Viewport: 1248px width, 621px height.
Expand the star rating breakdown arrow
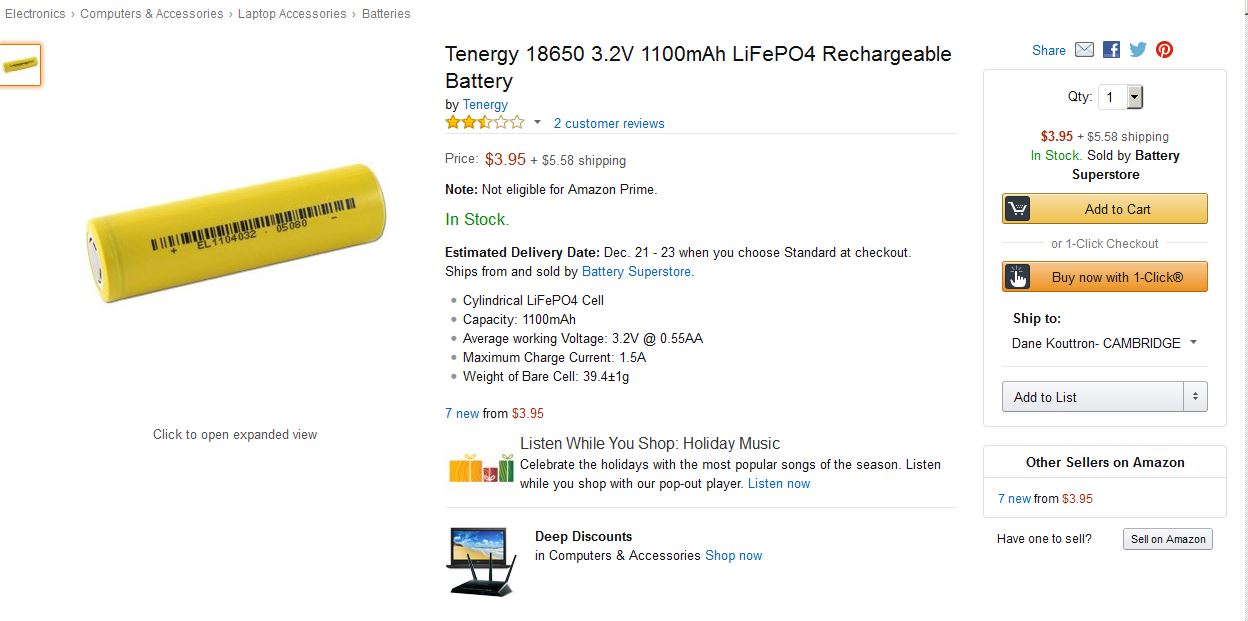(x=537, y=123)
